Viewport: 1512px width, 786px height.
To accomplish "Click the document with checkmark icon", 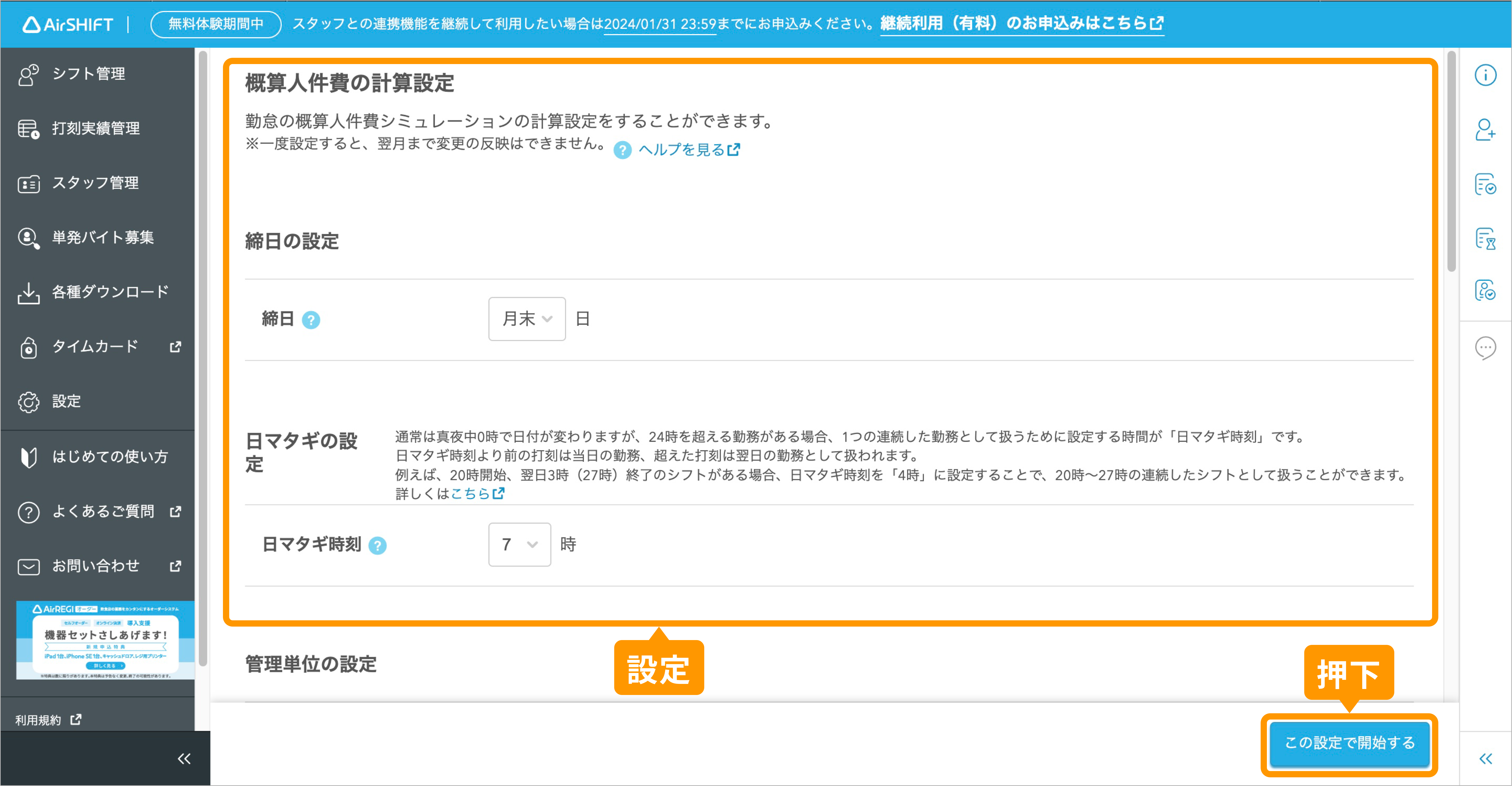I will 1486,184.
